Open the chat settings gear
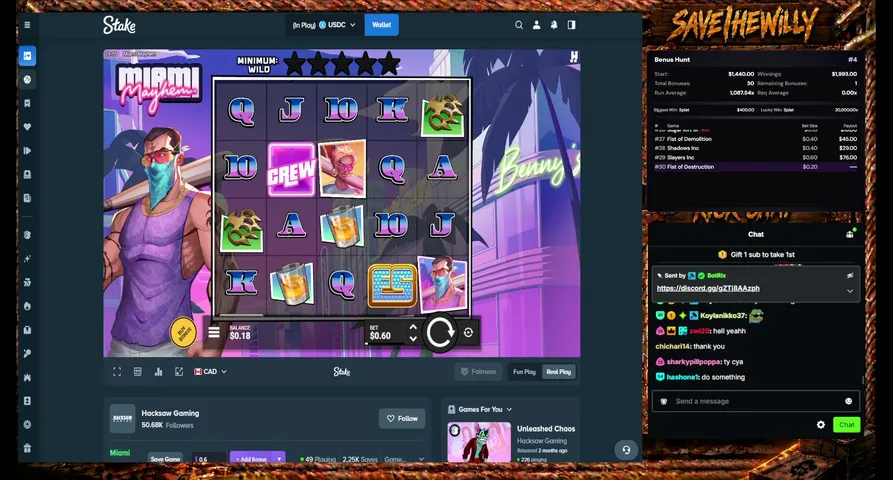The image size is (893, 480). (821, 425)
